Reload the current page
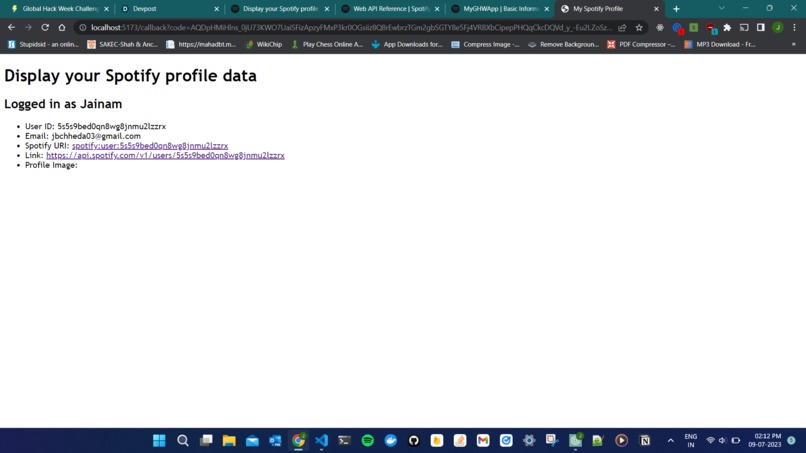Image resolution: width=806 pixels, height=453 pixels. (45, 27)
